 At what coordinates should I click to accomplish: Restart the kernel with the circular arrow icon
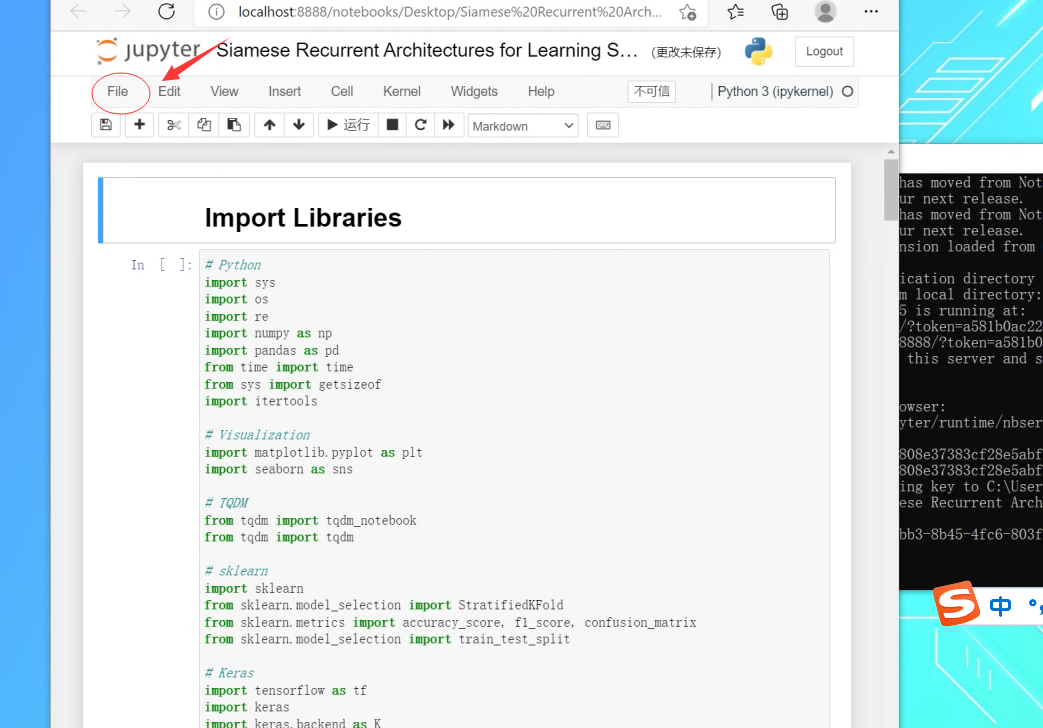pyautogui.click(x=420, y=125)
